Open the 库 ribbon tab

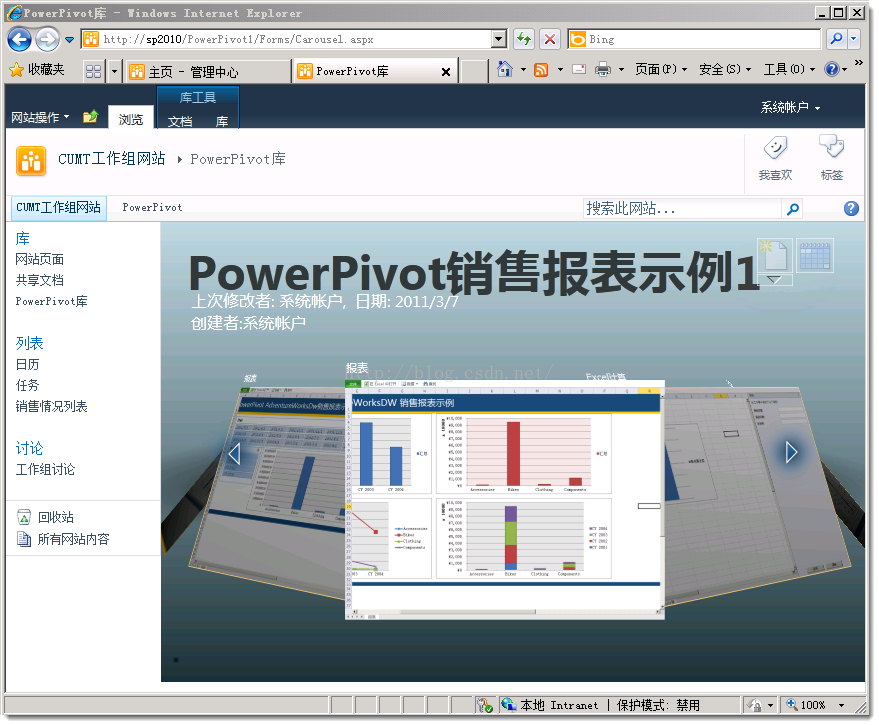(x=222, y=121)
